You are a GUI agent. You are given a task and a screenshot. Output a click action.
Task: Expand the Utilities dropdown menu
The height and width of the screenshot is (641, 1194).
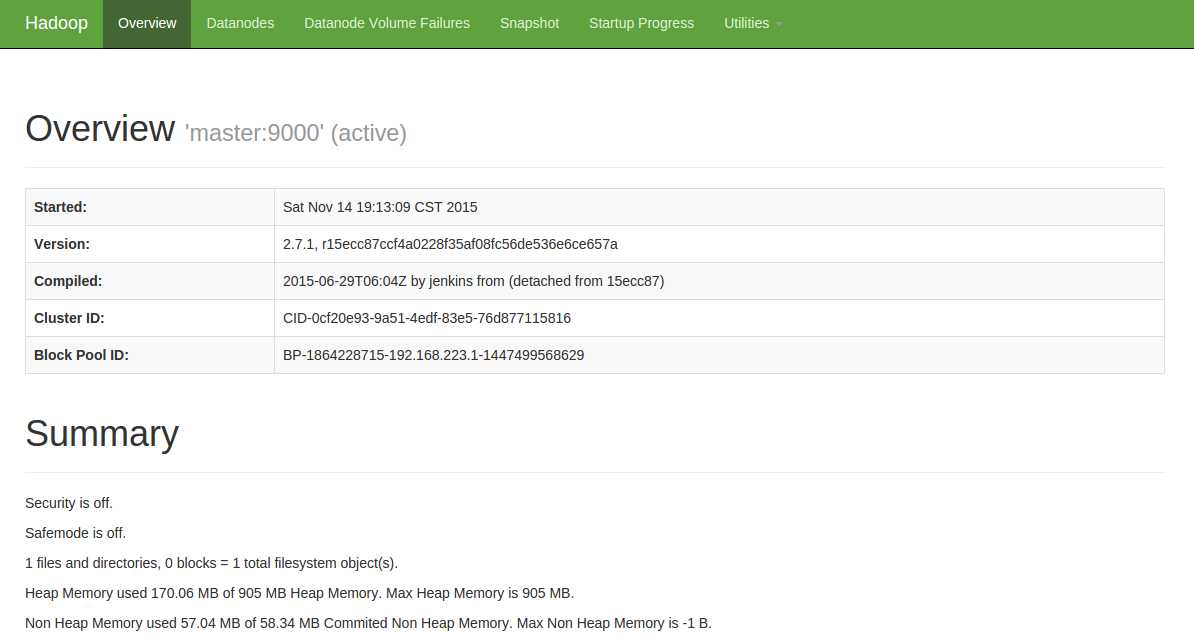753,24
